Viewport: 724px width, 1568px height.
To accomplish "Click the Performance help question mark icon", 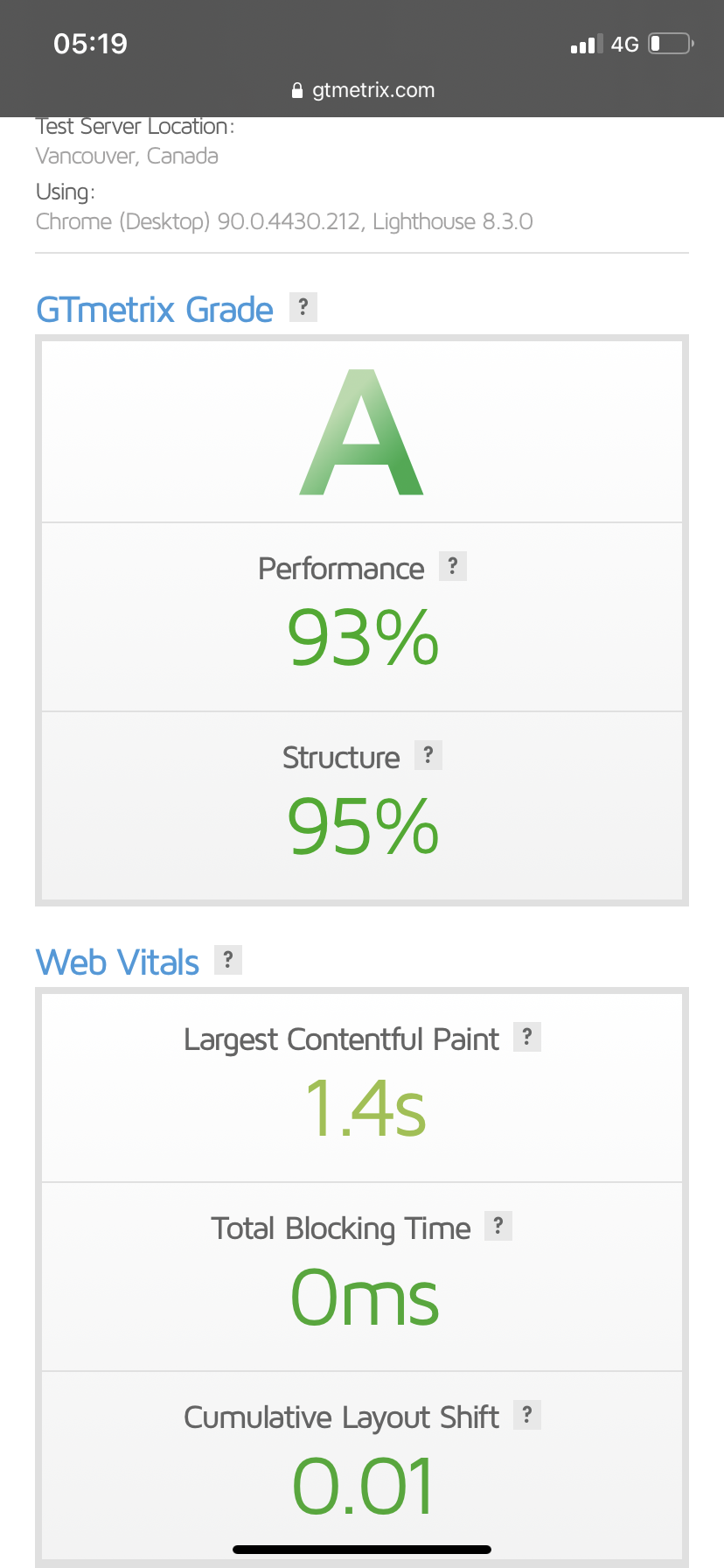I will click(452, 566).
